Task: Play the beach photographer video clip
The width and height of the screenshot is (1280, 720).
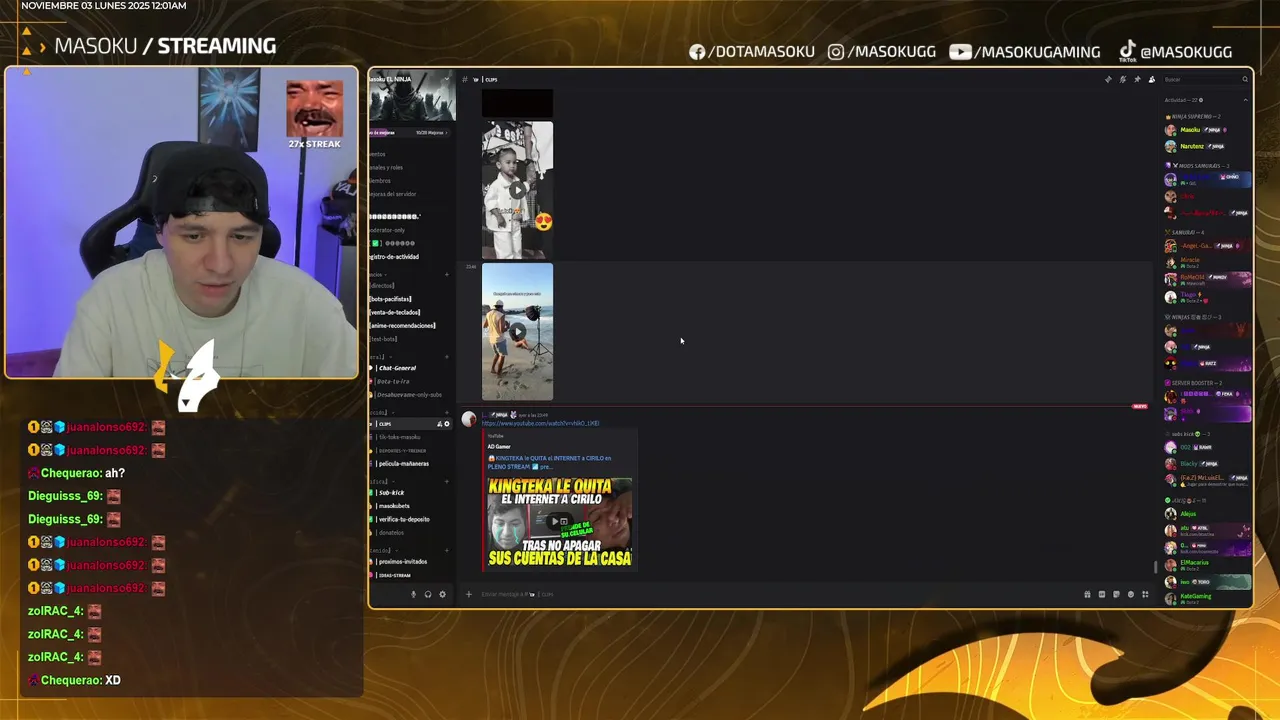Action: (517, 332)
